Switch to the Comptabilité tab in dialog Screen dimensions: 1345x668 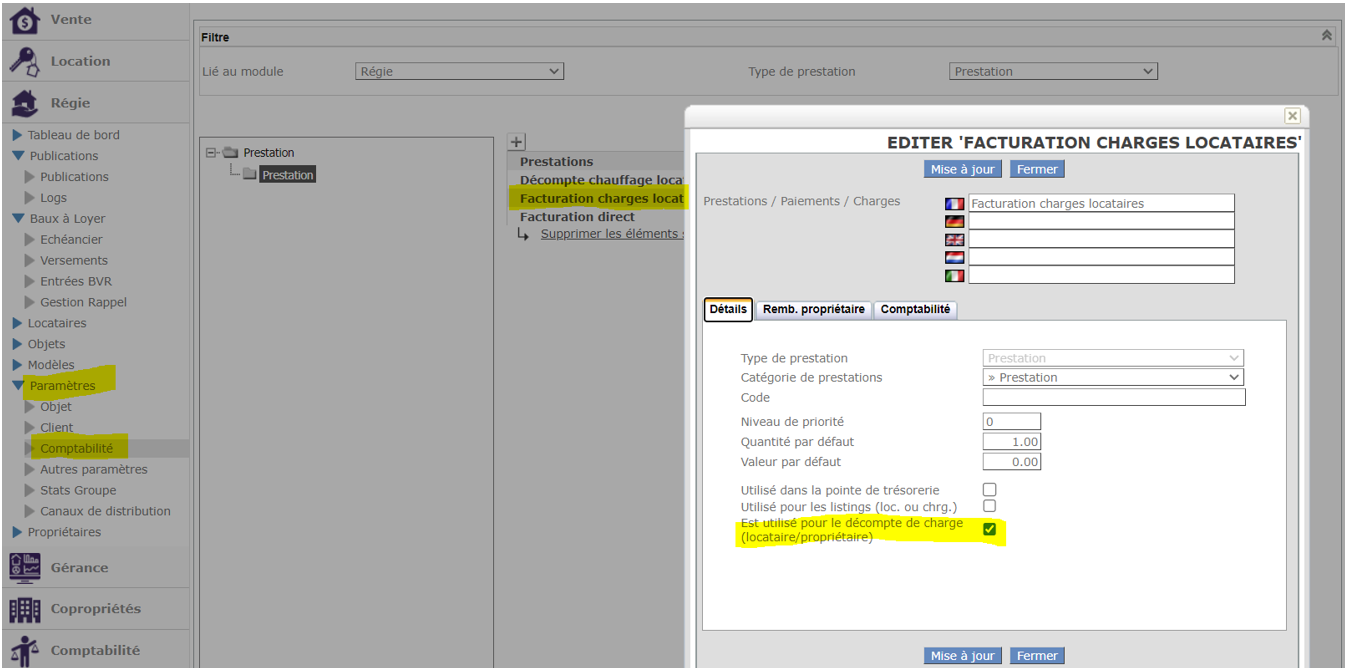[x=915, y=310]
